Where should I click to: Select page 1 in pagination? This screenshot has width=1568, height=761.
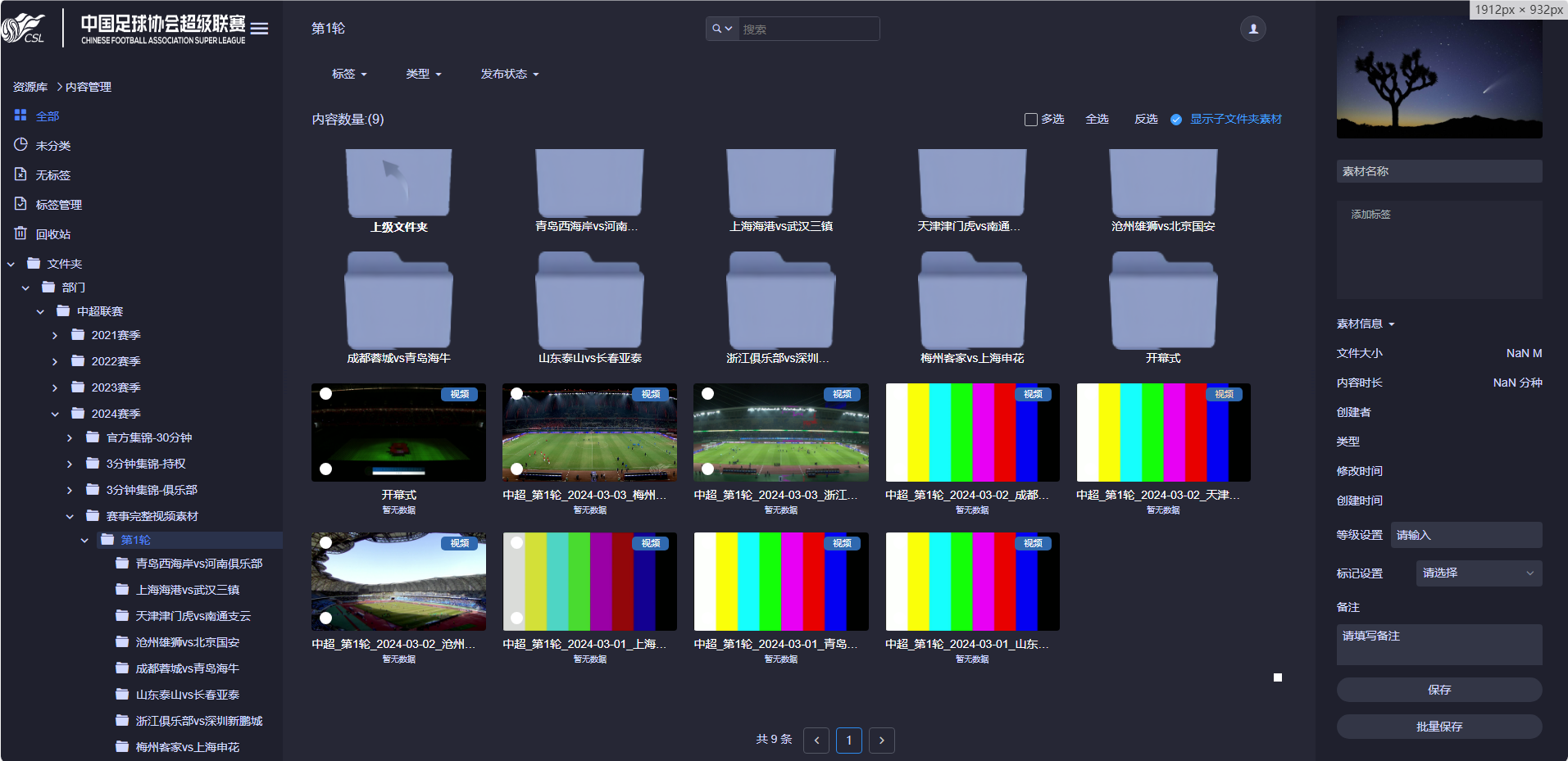[849, 741]
